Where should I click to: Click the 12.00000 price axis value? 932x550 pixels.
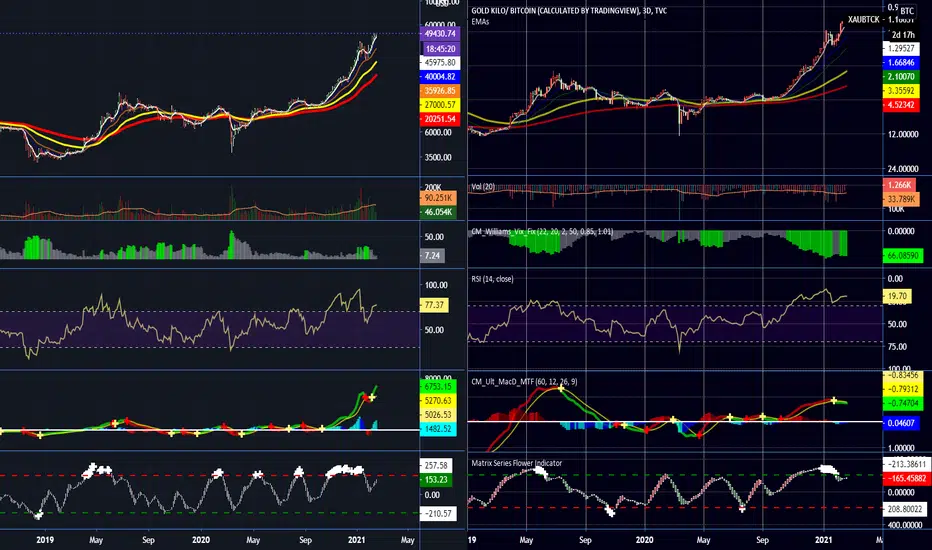903,134
